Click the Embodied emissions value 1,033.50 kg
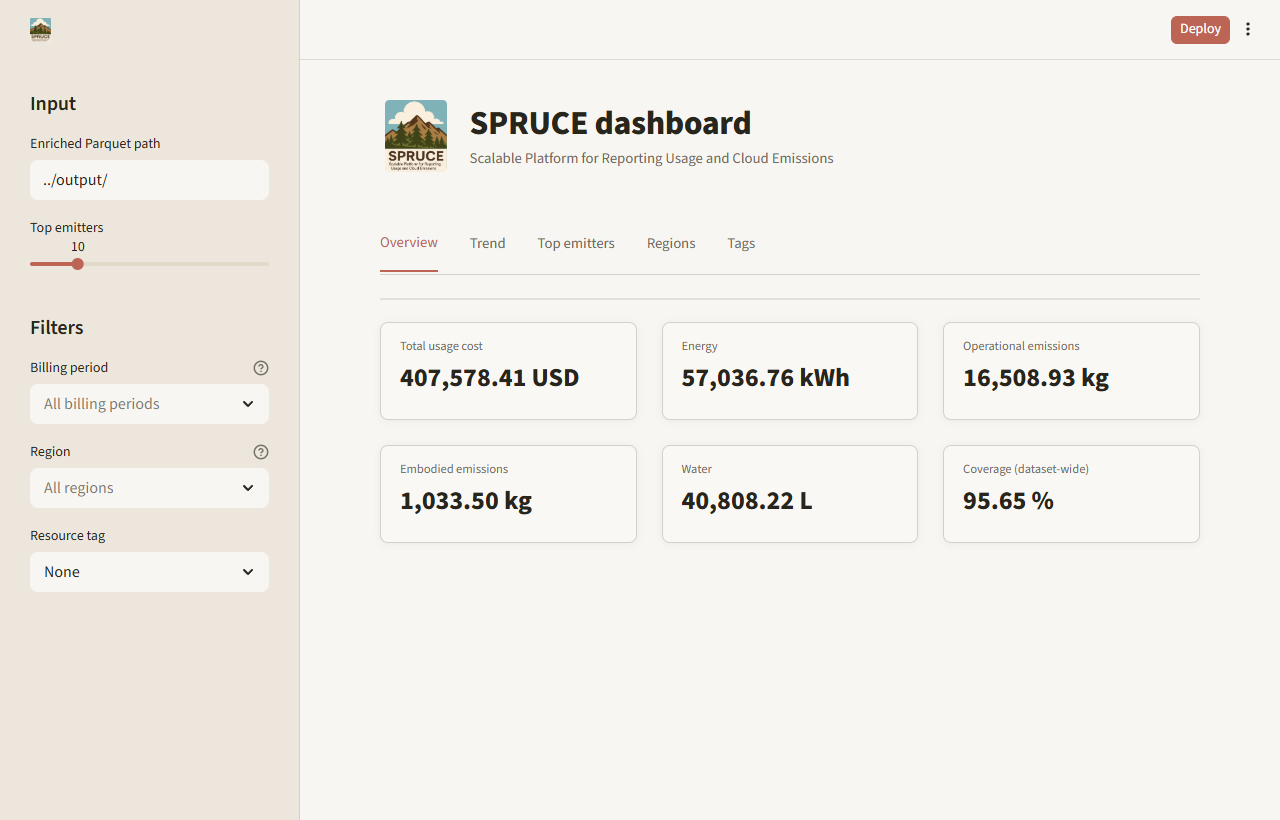Image resolution: width=1280 pixels, height=820 pixels. [466, 501]
